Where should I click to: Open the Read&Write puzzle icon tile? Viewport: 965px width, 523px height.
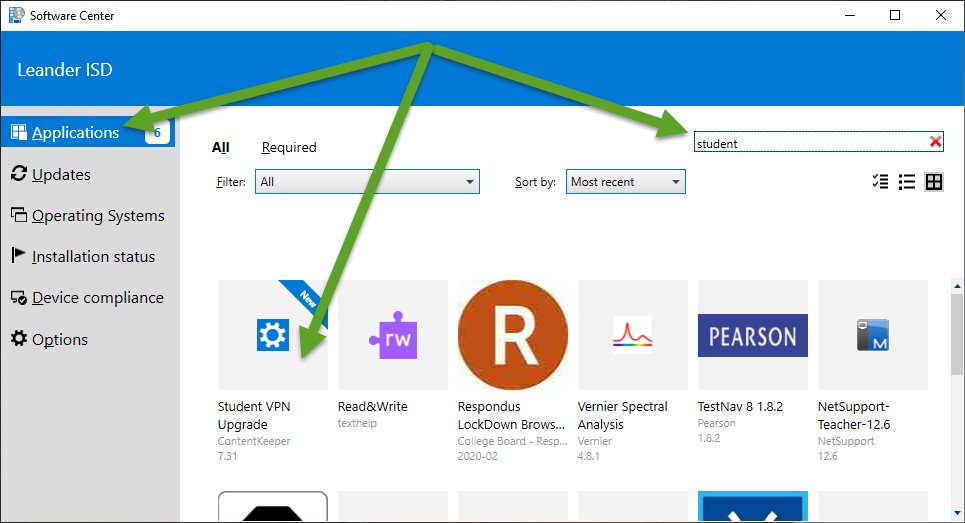coord(393,335)
